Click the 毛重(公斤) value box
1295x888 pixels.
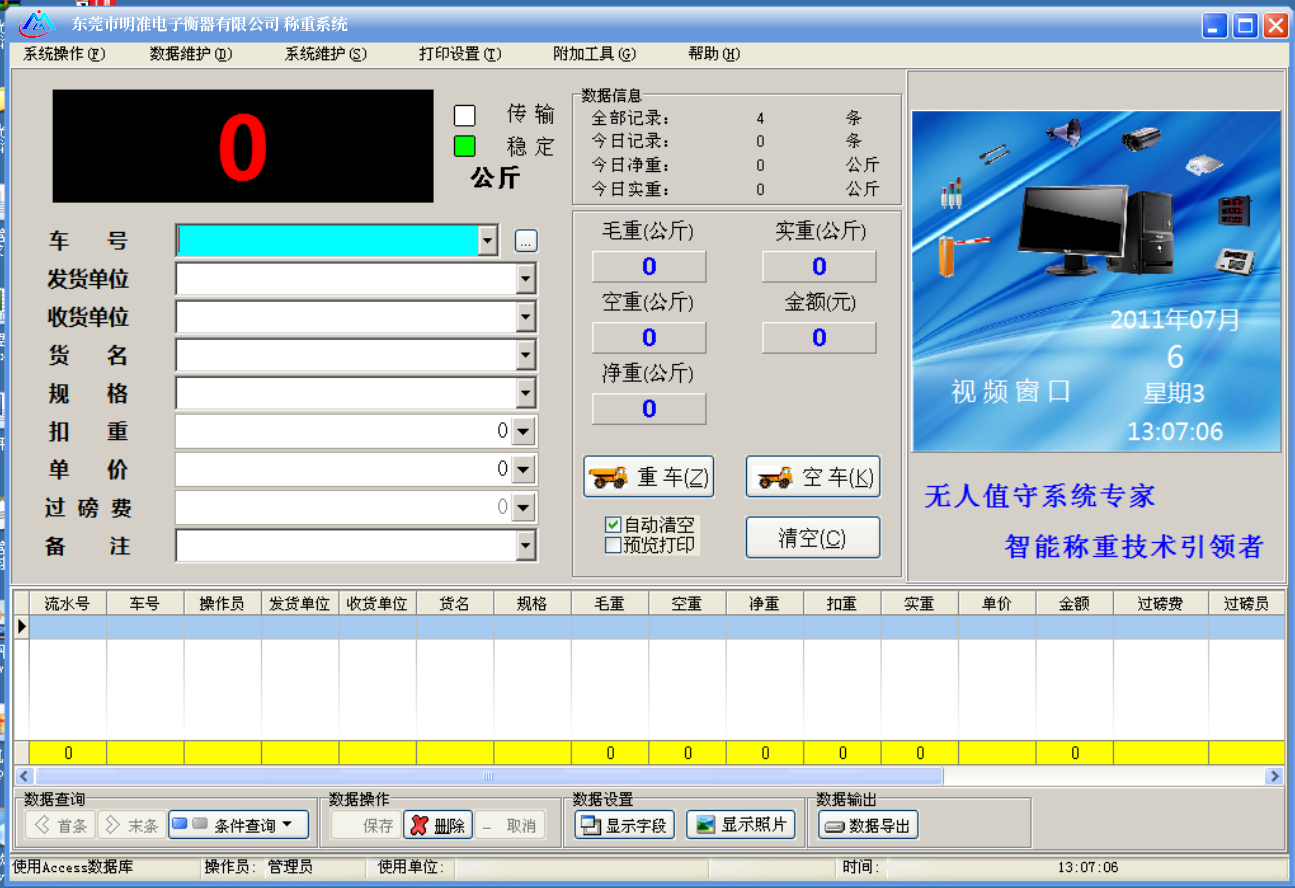click(649, 266)
